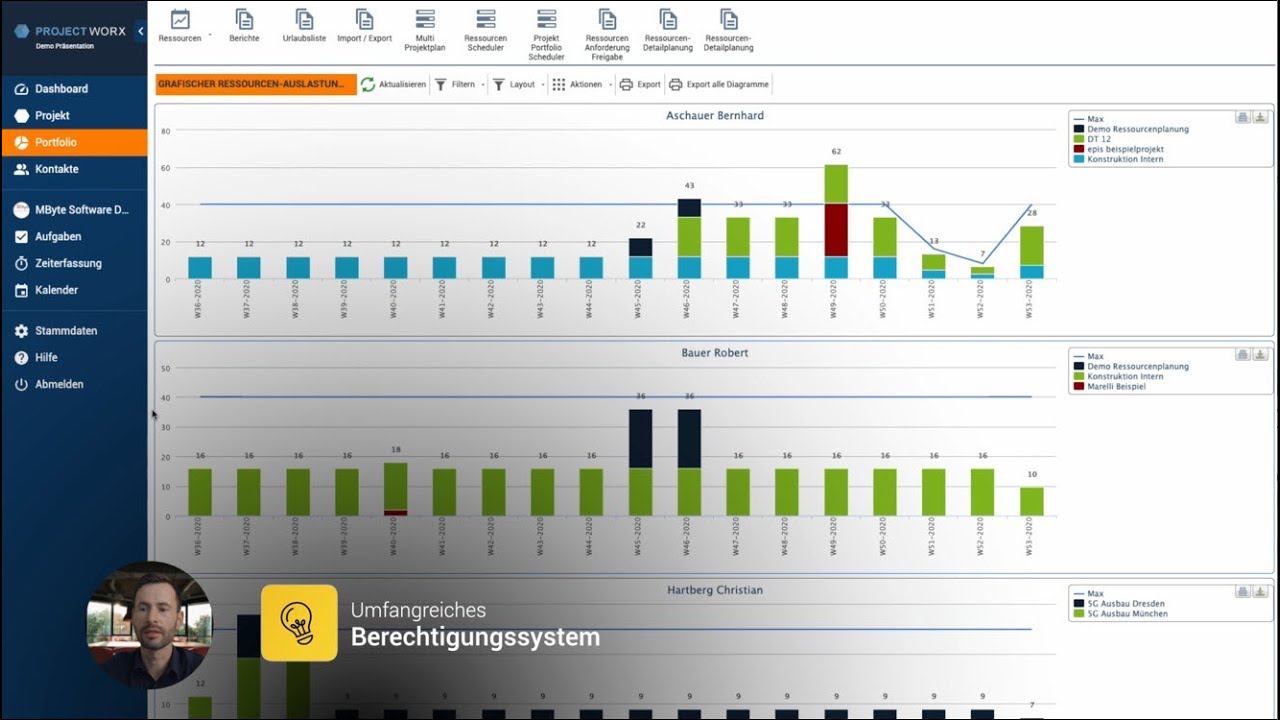This screenshot has height=720, width=1280.
Task: Go to Dashboard in the sidebar
Action: (61, 89)
